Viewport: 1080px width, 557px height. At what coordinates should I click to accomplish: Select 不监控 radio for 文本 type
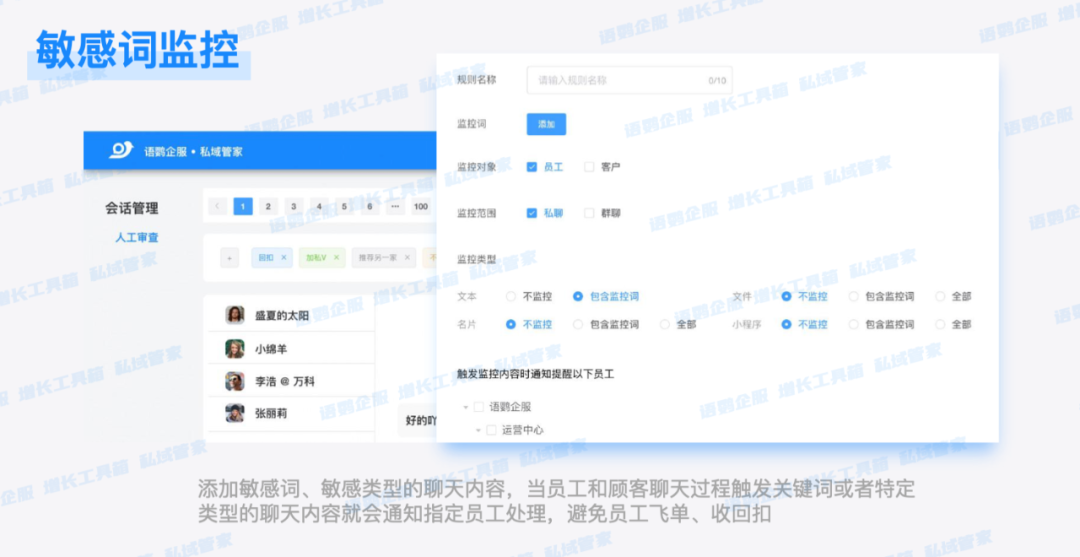pyautogui.click(x=511, y=297)
